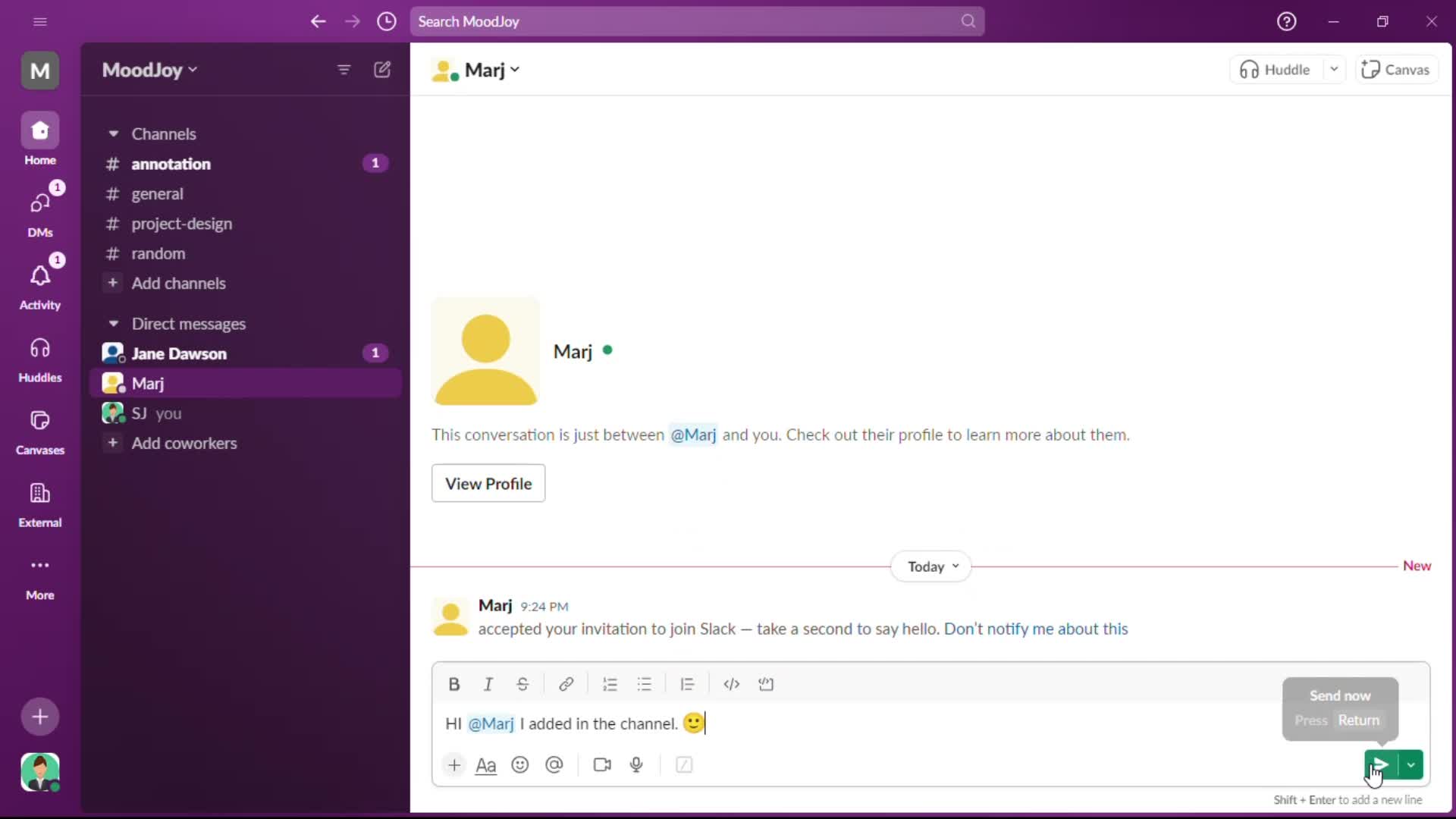Click the code block insert icon
Viewport: 1456px width, 819px height.
(x=767, y=684)
